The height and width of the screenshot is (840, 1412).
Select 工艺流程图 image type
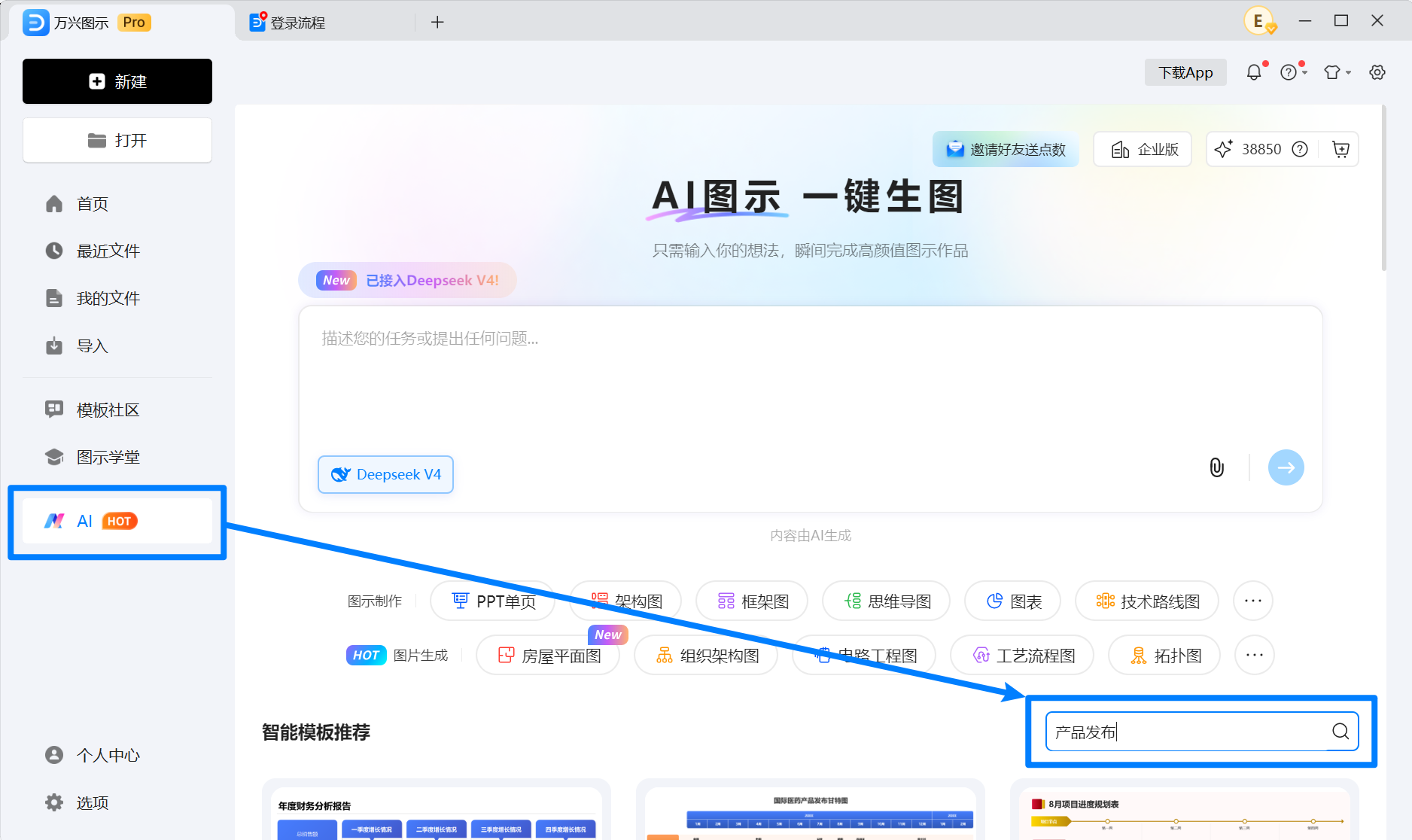click(1022, 655)
